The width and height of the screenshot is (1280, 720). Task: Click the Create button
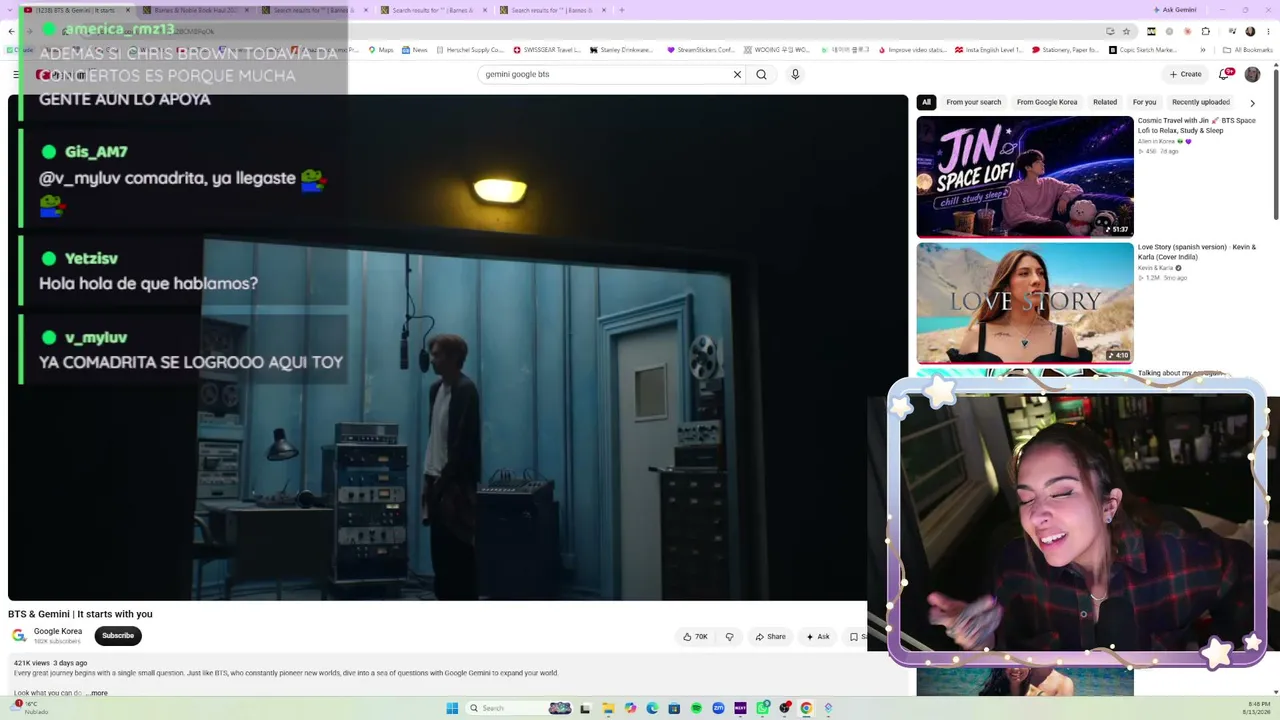coord(1186,74)
